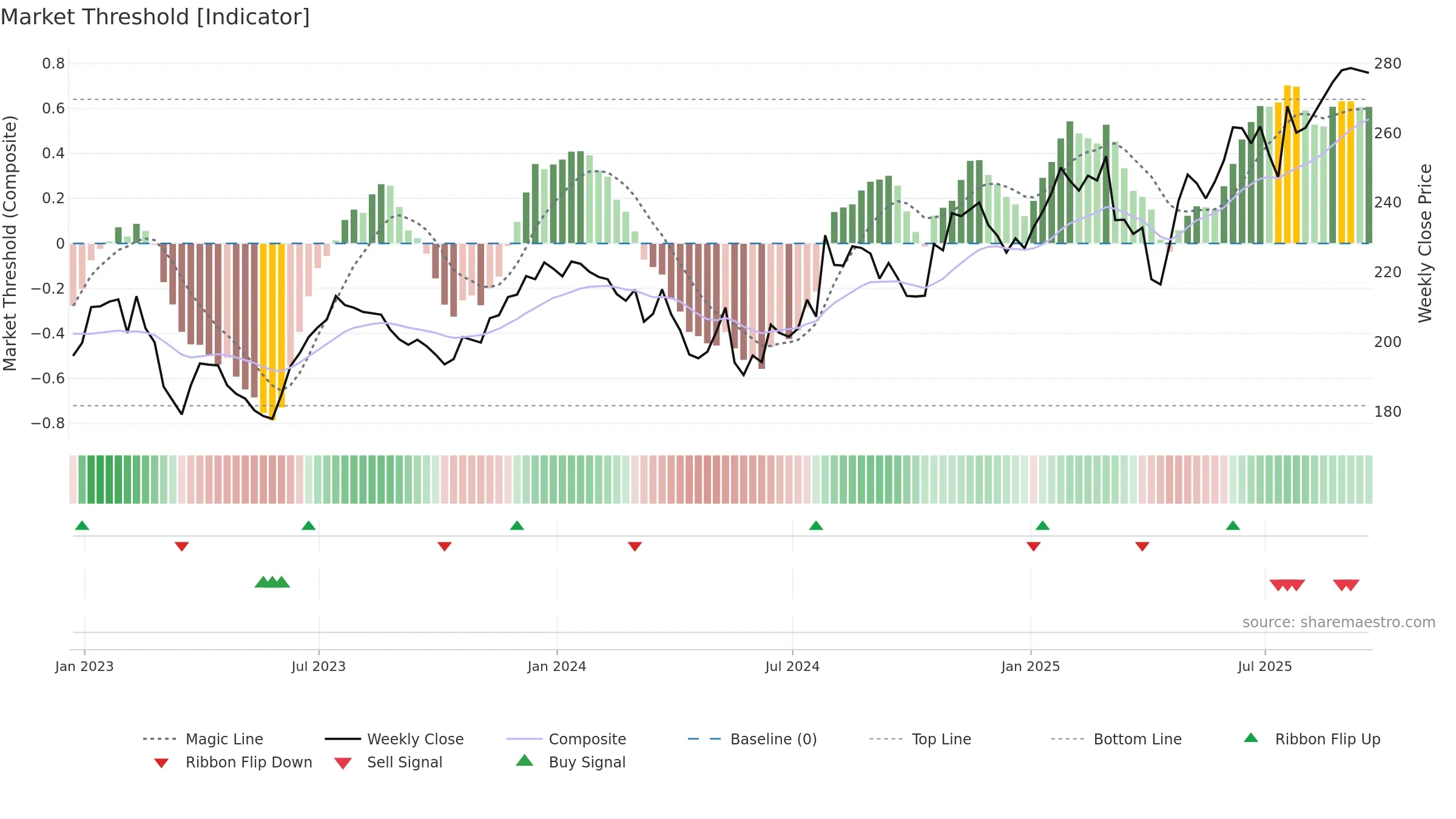Image resolution: width=1456 pixels, height=819 pixels.
Task: Click the Jan 2025 x-axis label
Action: pyautogui.click(x=1031, y=666)
